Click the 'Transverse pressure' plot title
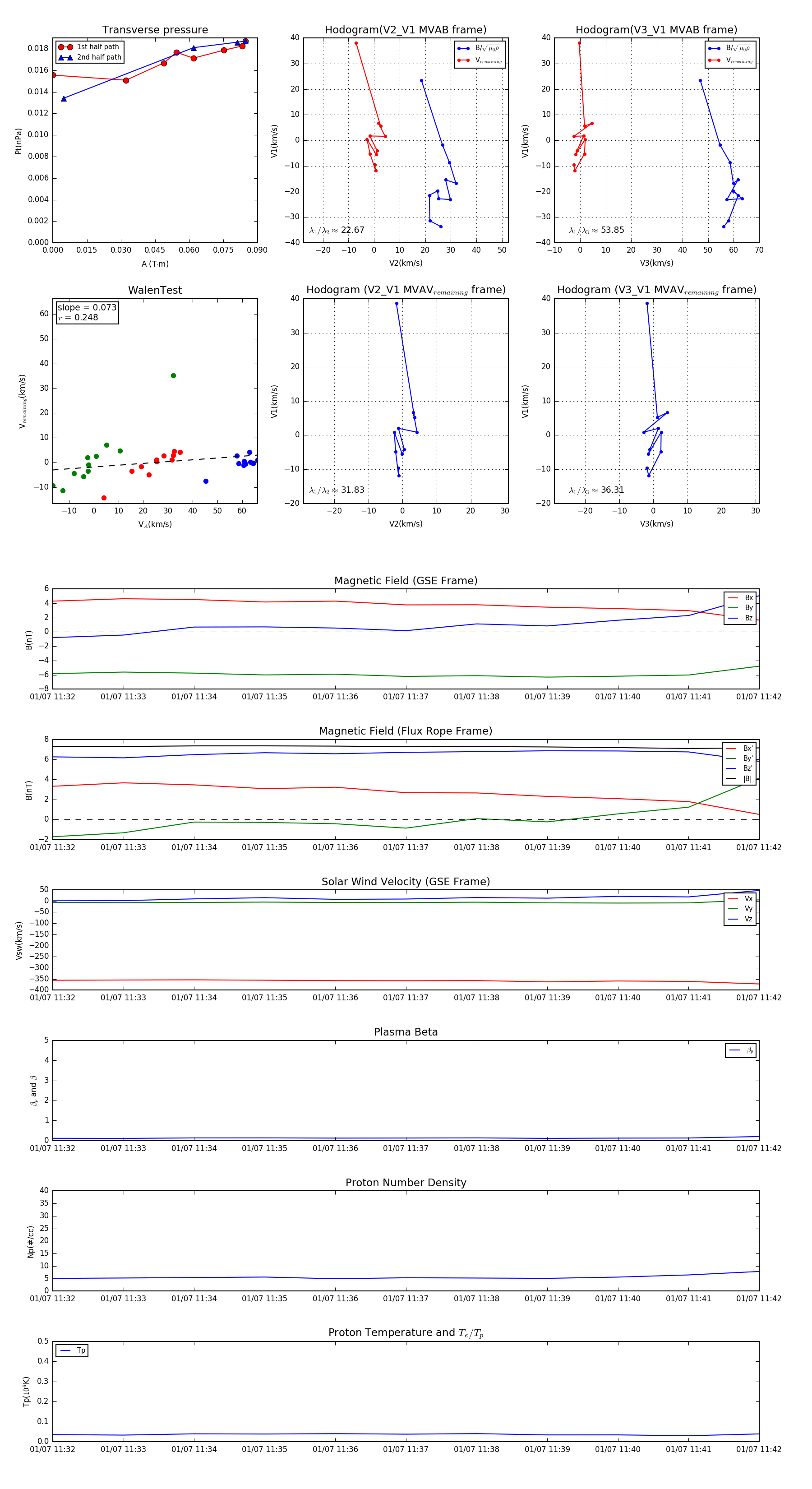812x1489 pixels. pos(155,29)
